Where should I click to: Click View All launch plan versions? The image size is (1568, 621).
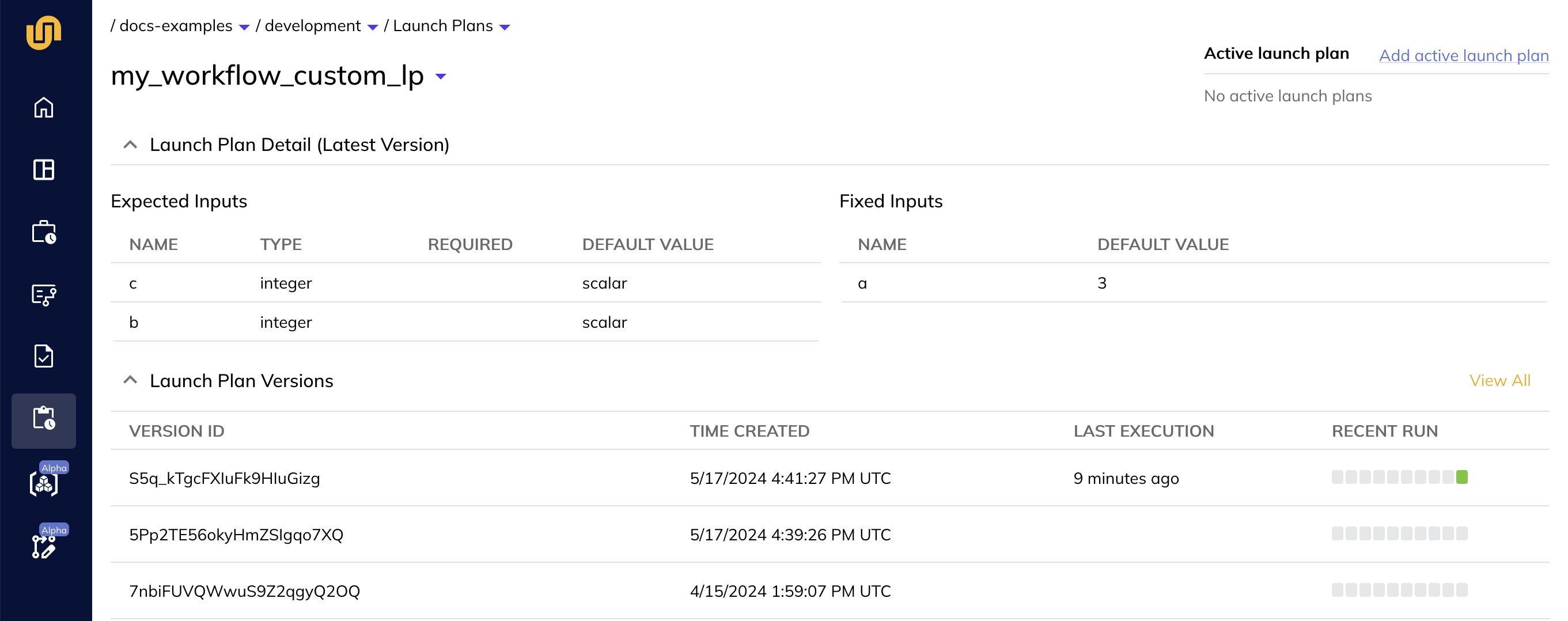pyautogui.click(x=1500, y=381)
